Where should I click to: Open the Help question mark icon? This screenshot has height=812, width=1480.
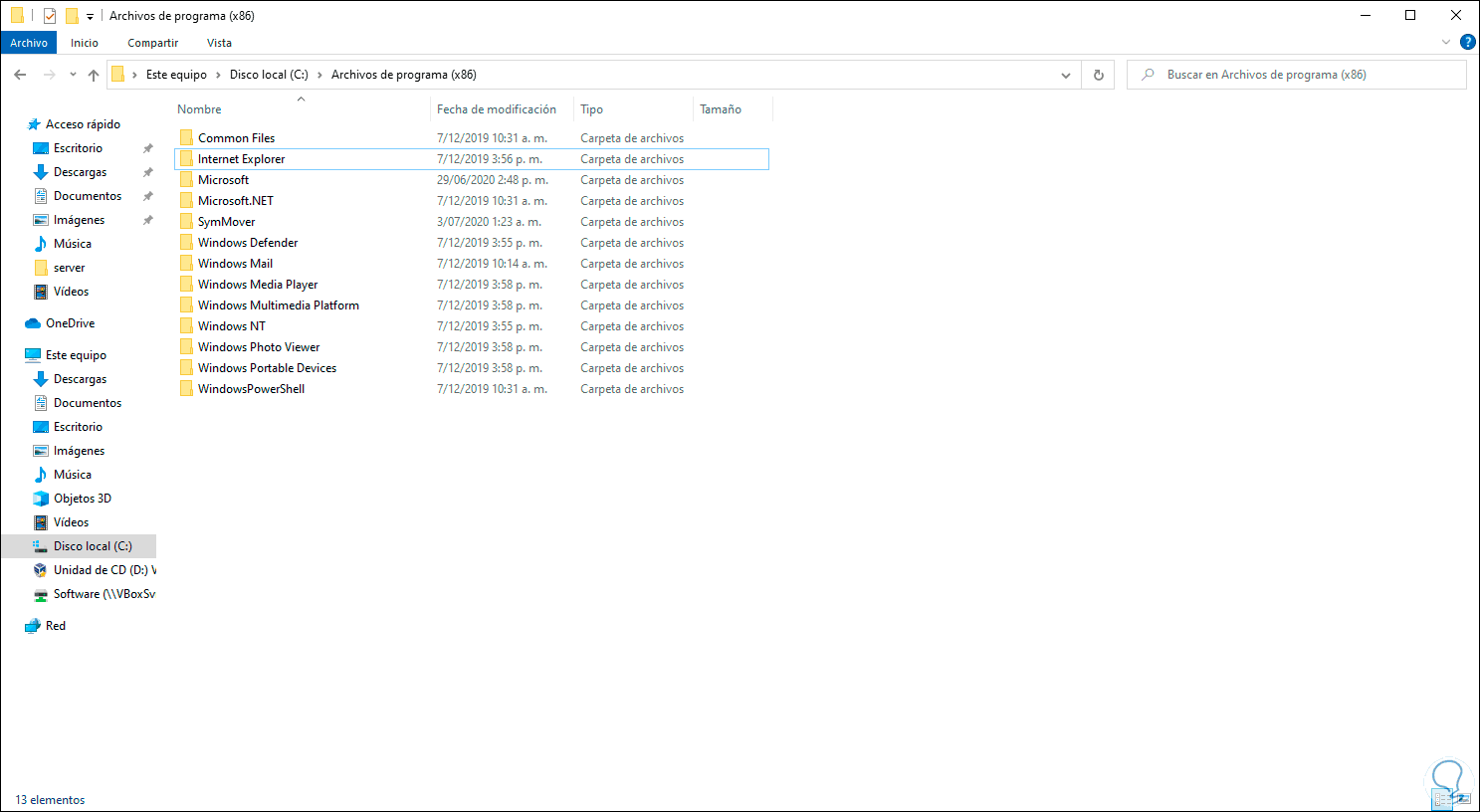[x=1468, y=42]
